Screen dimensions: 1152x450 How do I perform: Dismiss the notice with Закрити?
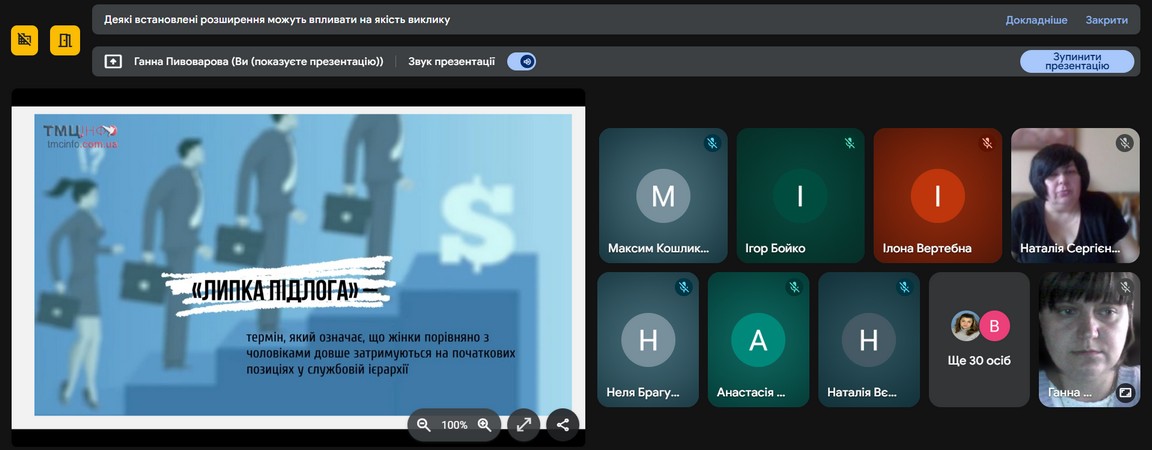point(1106,20)
